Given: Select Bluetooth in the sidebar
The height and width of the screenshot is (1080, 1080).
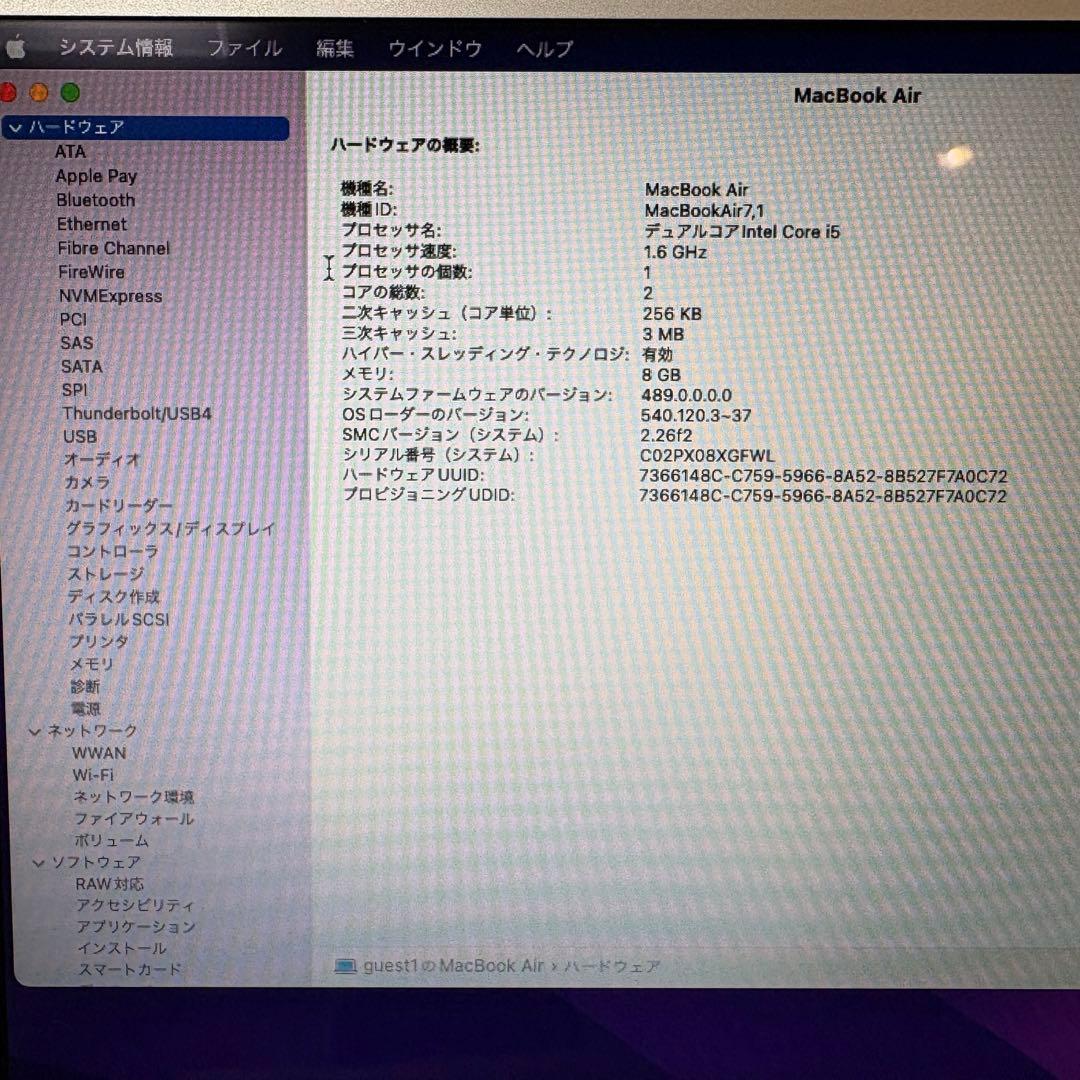Looking at the screenshot, I should click(x=95, y=200).
